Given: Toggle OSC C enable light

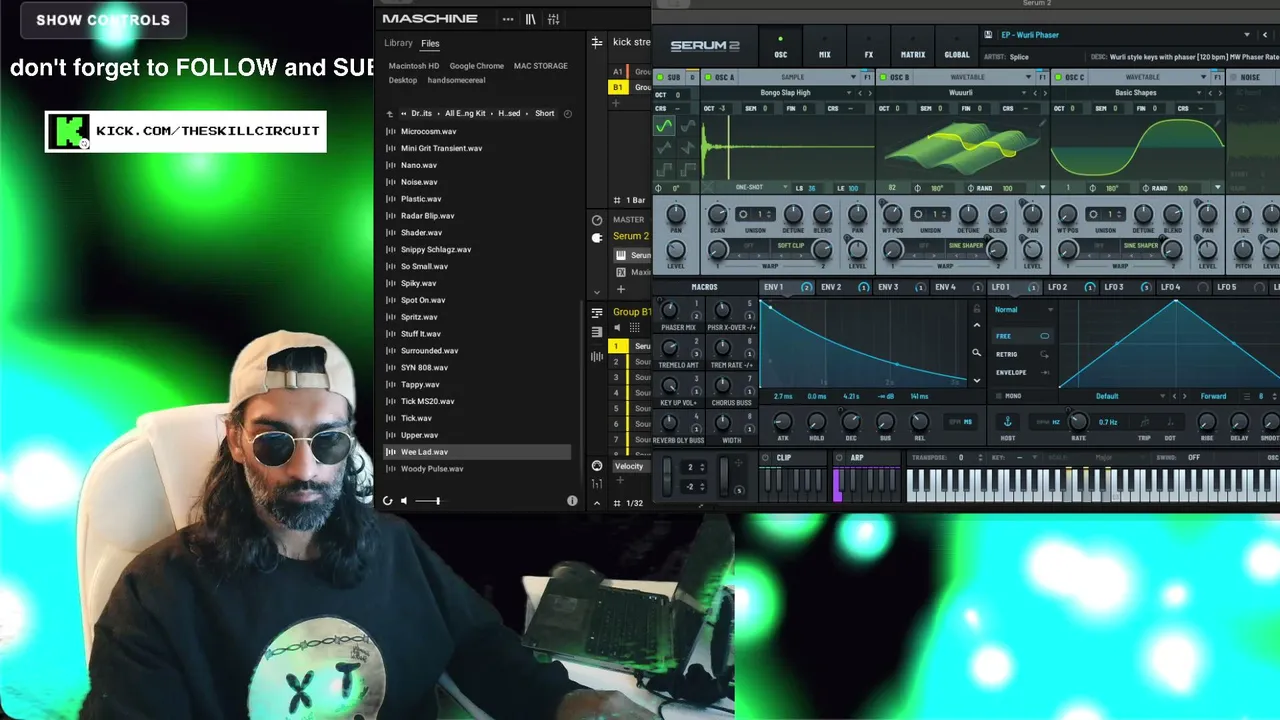Looking at the screenshot, I should pyautogui.click(x=1057, y=77).
